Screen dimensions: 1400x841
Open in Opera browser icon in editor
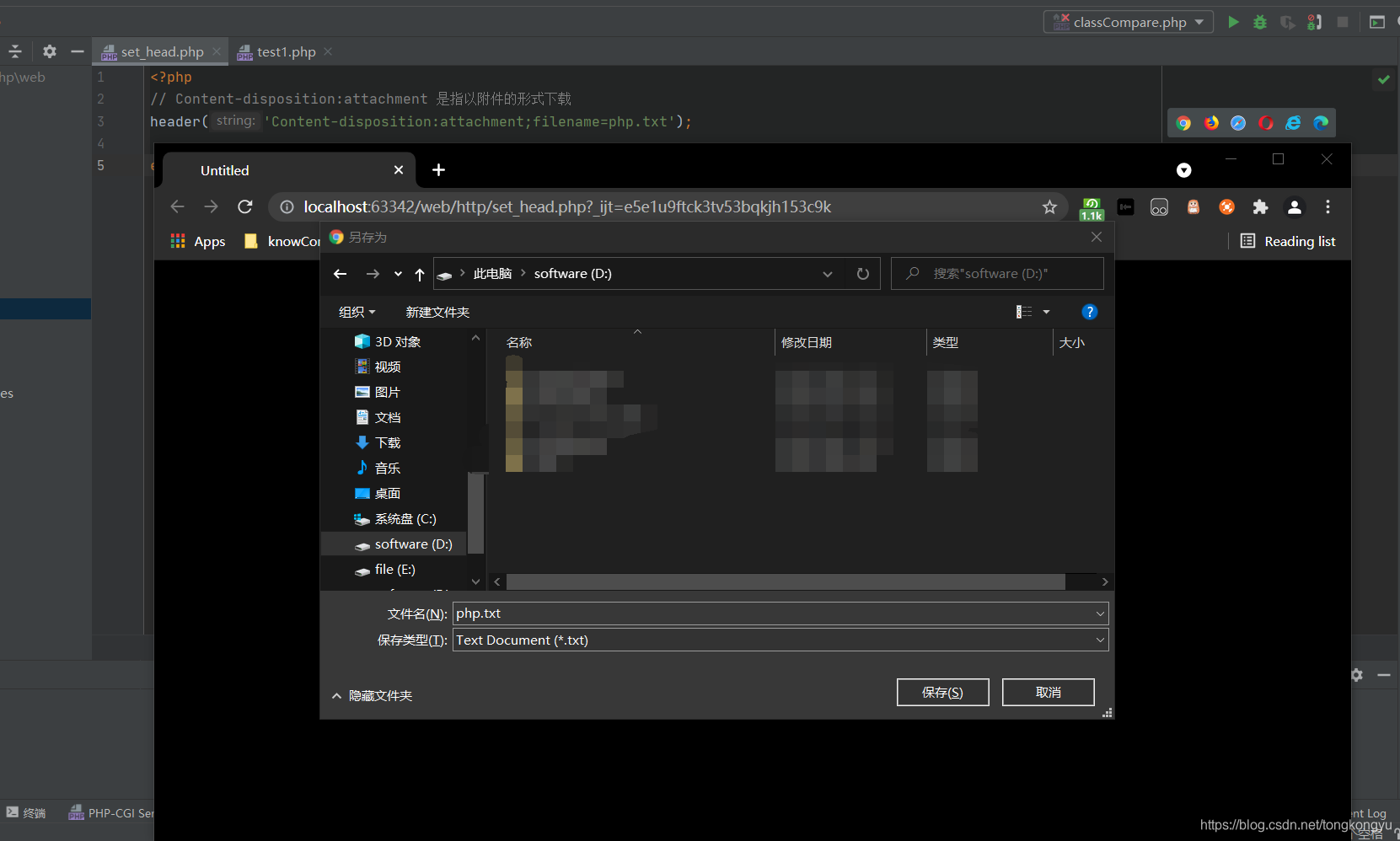point(1266,123)
